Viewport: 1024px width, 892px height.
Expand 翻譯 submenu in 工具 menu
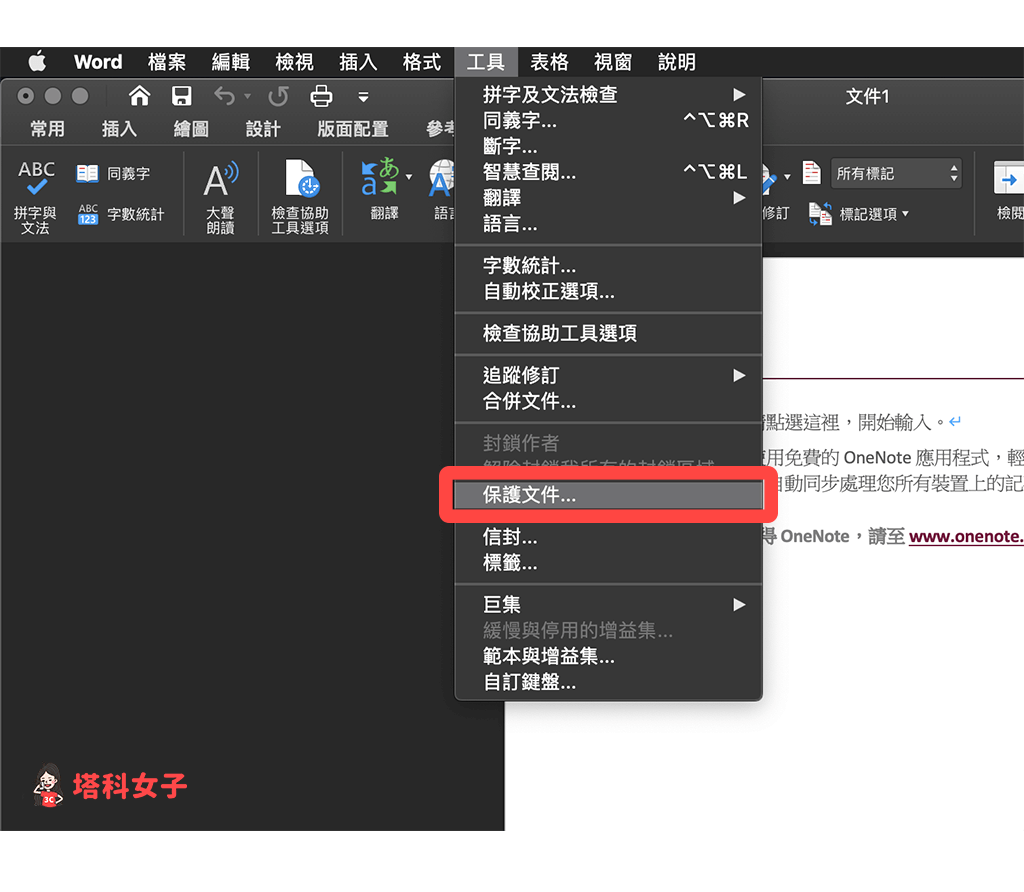coord(609,198)
